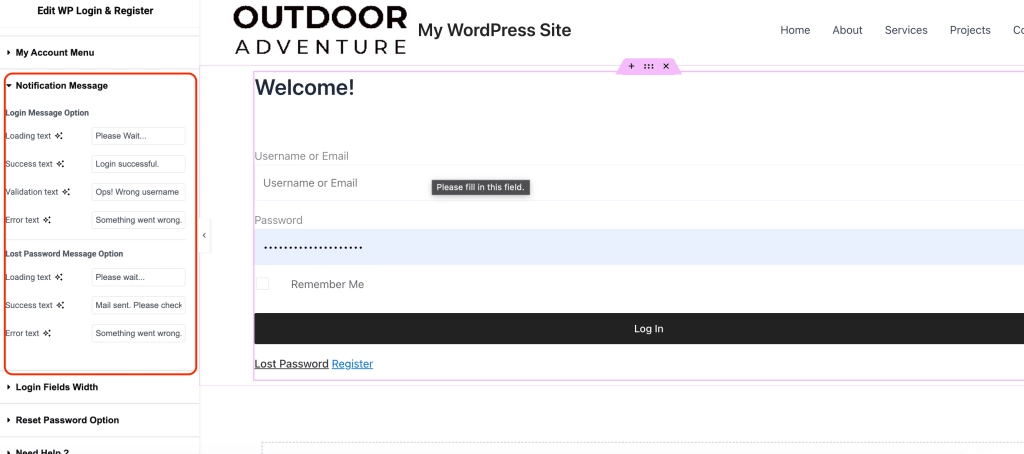Screen dimensions: 1024x454
Task: Click the Outdoor Adventure site logo
Action: (x=320, y=30)
